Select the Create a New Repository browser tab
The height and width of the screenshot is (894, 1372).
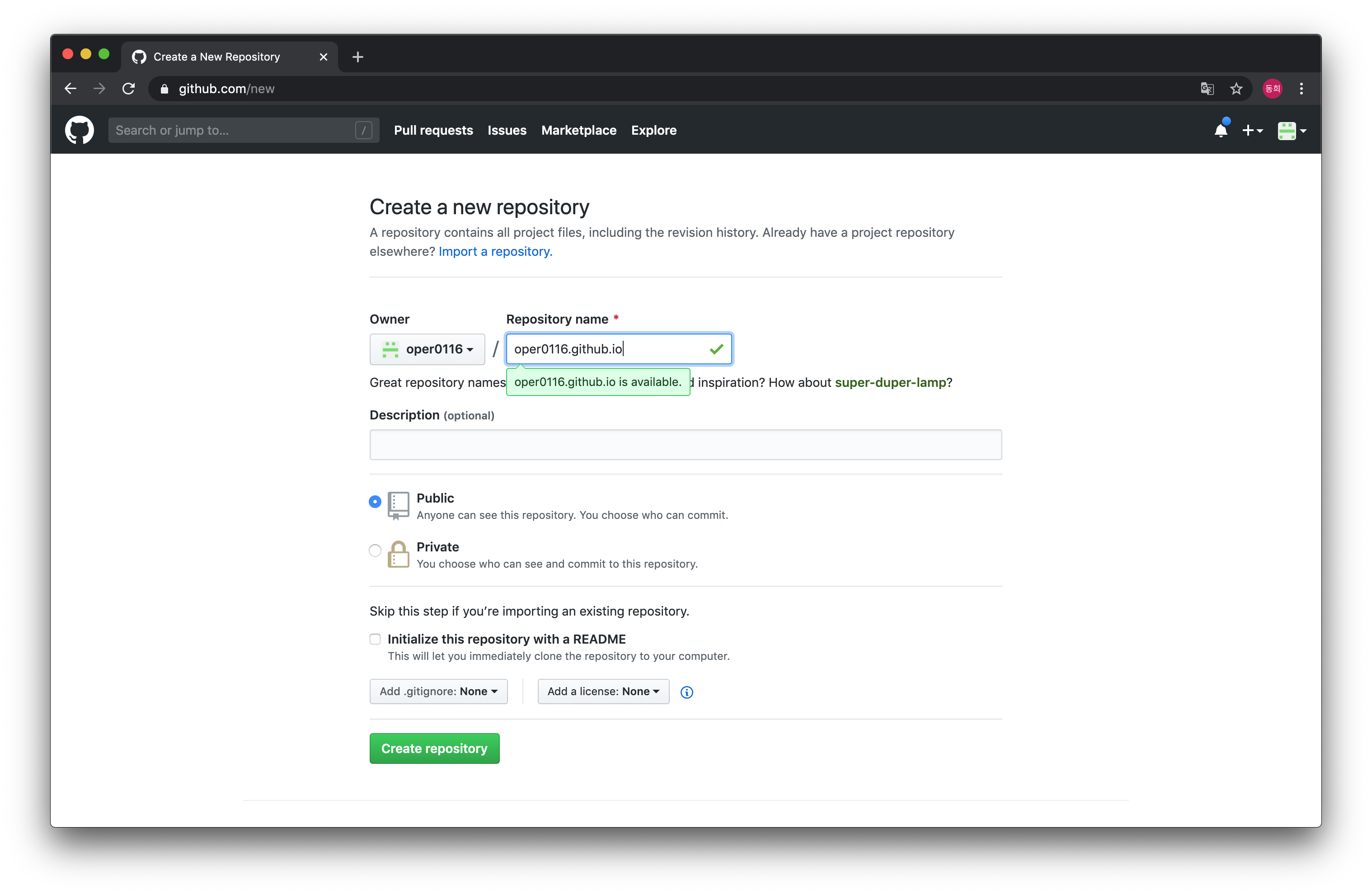point(230,57)
